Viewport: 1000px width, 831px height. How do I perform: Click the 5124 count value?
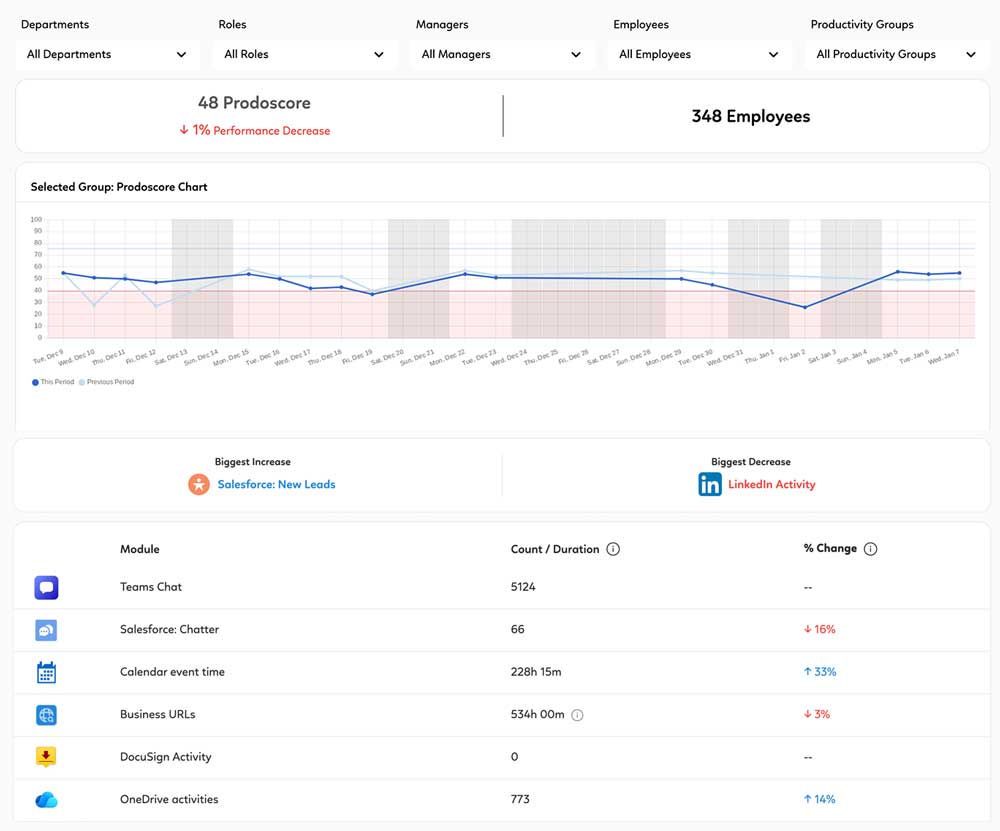[523, 587]
